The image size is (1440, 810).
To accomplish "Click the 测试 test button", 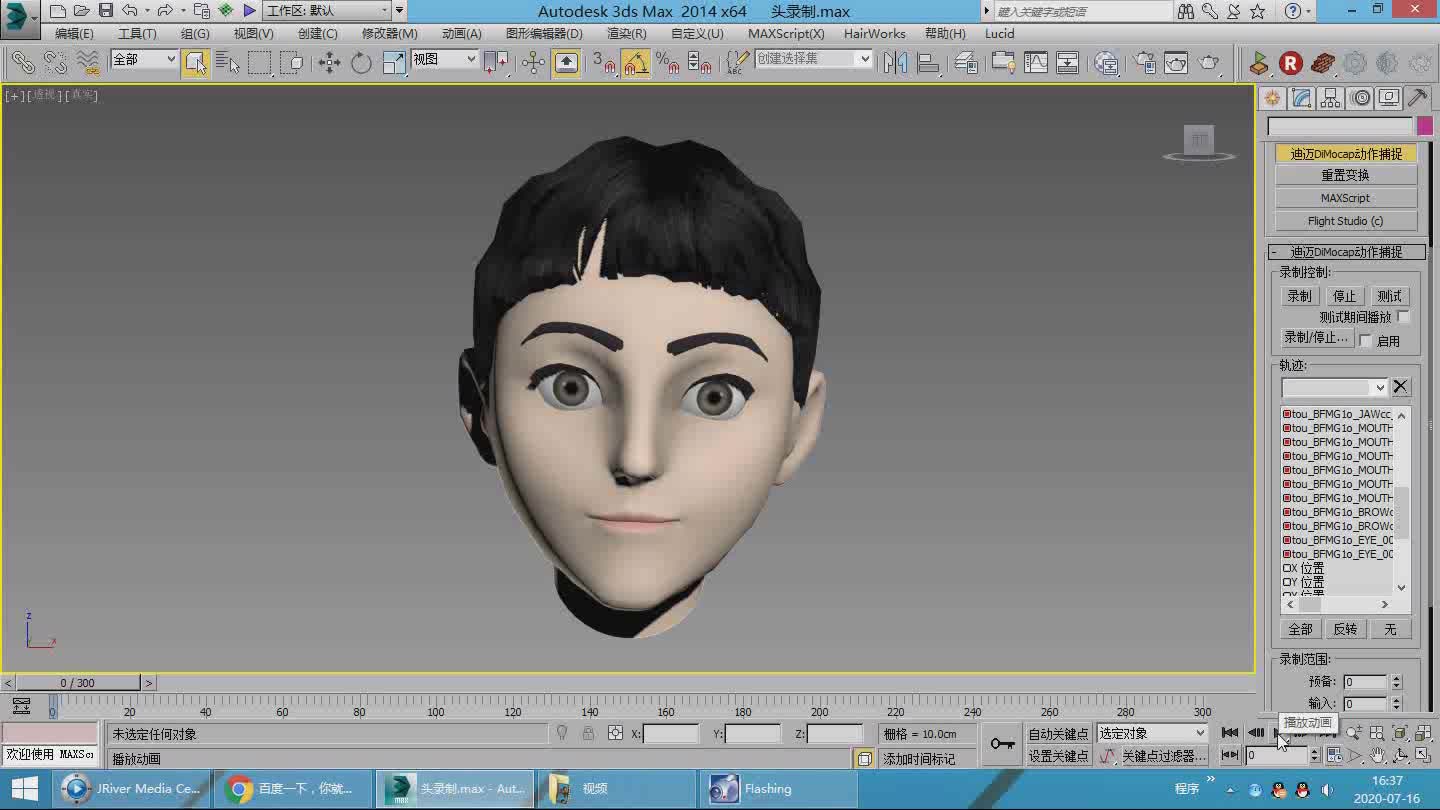I will pyautogui.click(x=1389, y=296).
